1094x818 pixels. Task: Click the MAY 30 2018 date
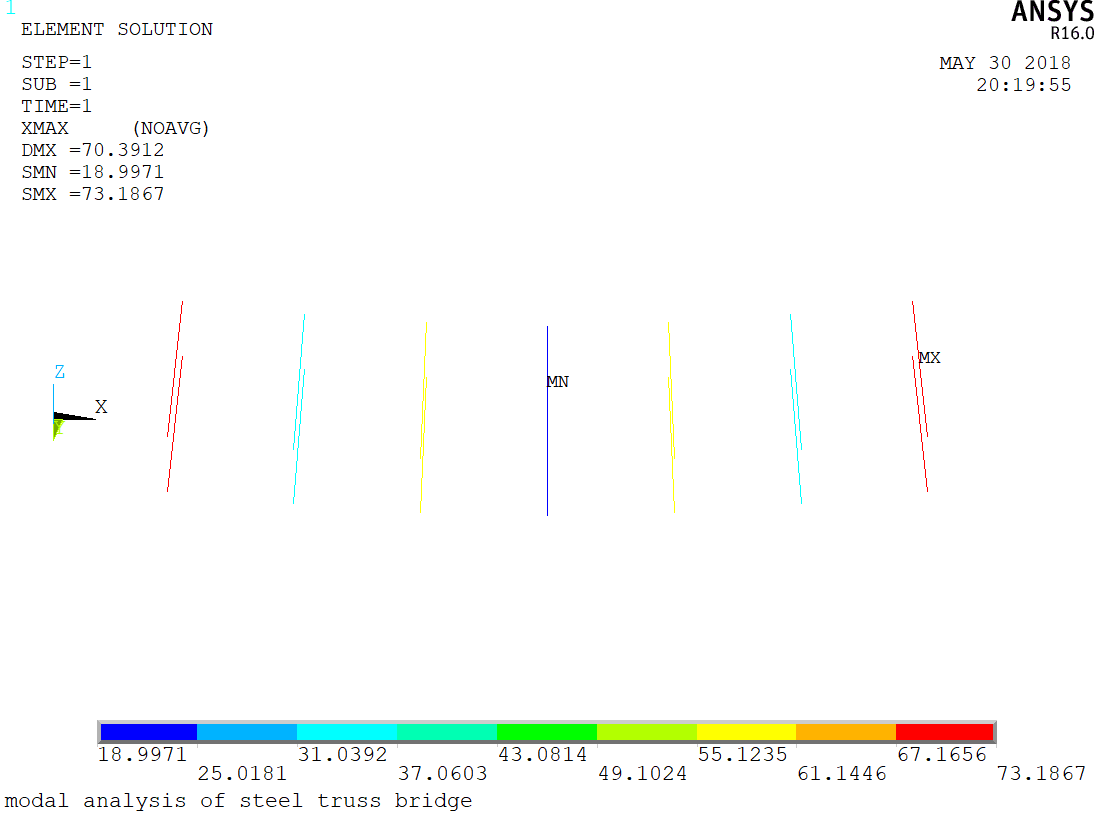pos(1005,63)
